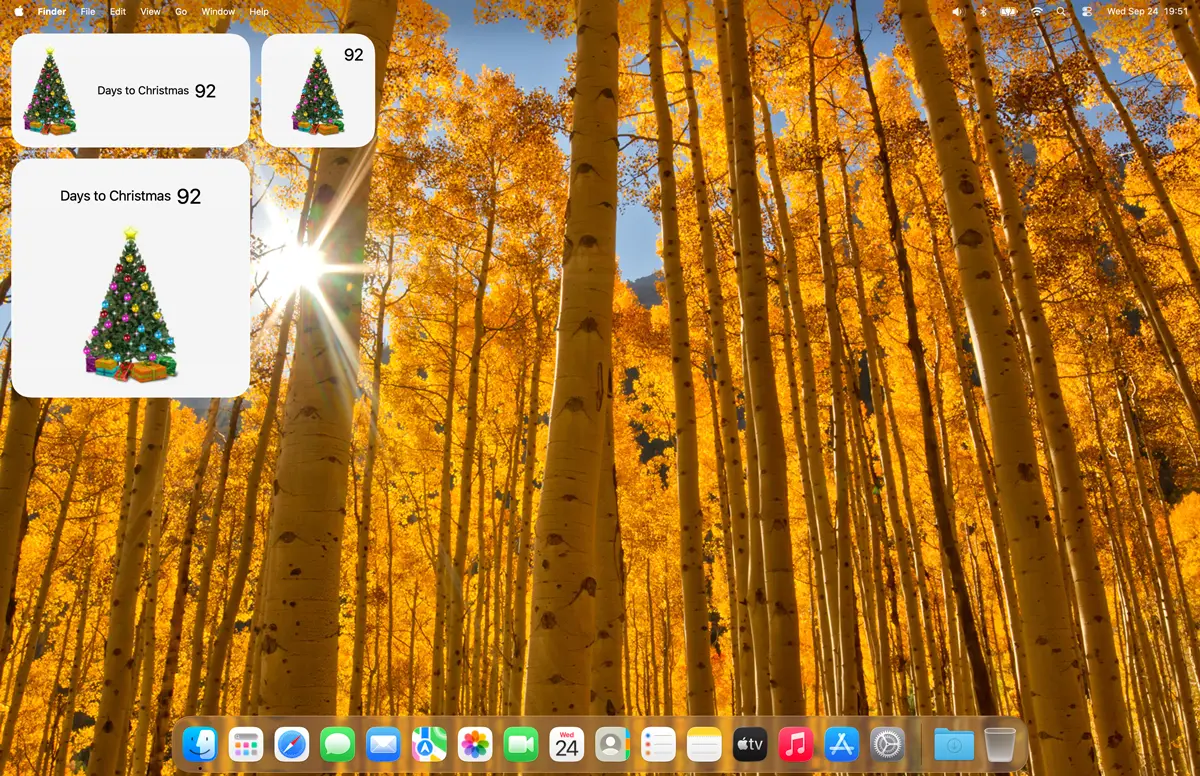
Task: Launch the Apple TV app
Action: point(749,743)
